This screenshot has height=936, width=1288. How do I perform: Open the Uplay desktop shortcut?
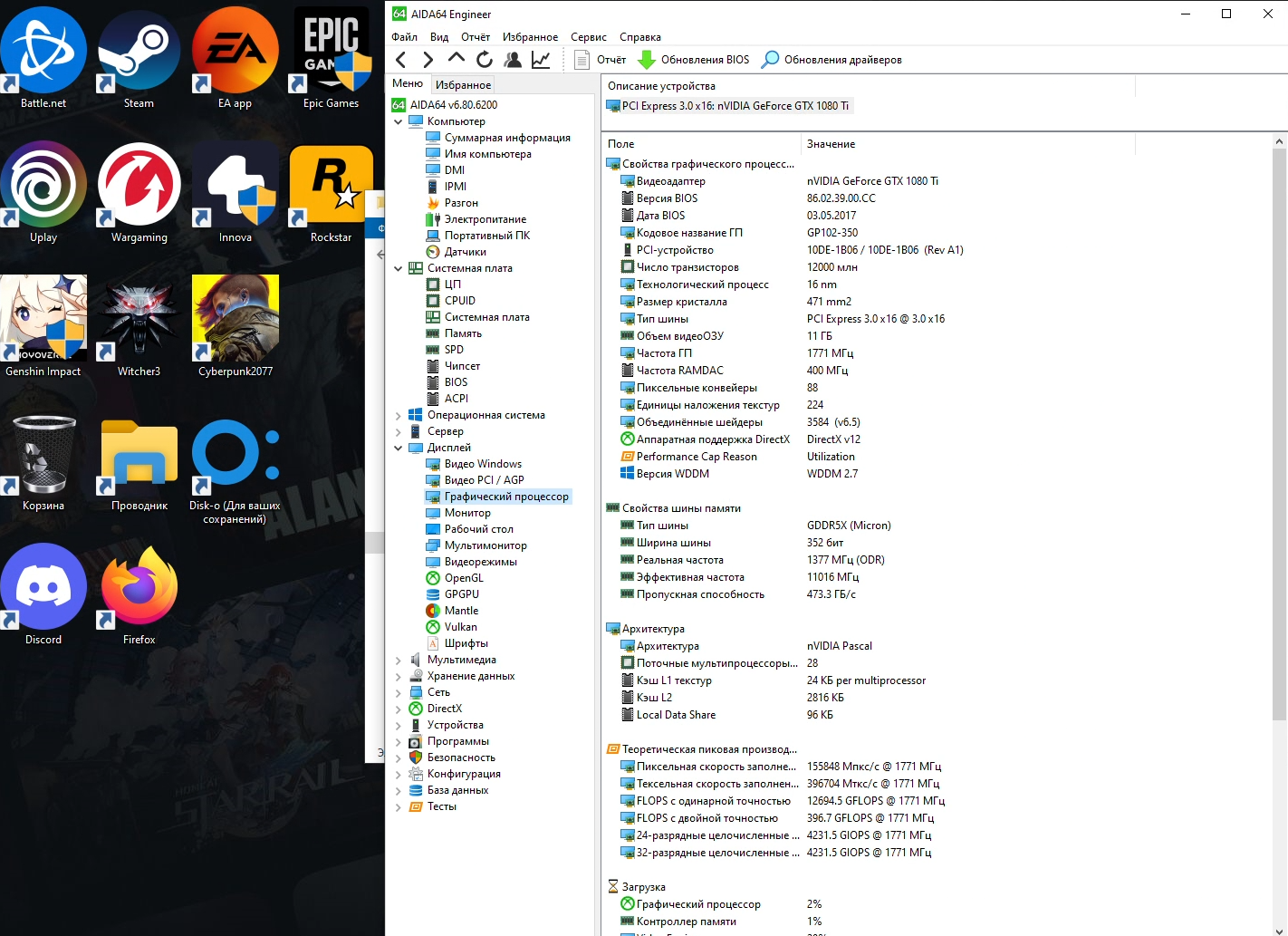pos(43,192)
